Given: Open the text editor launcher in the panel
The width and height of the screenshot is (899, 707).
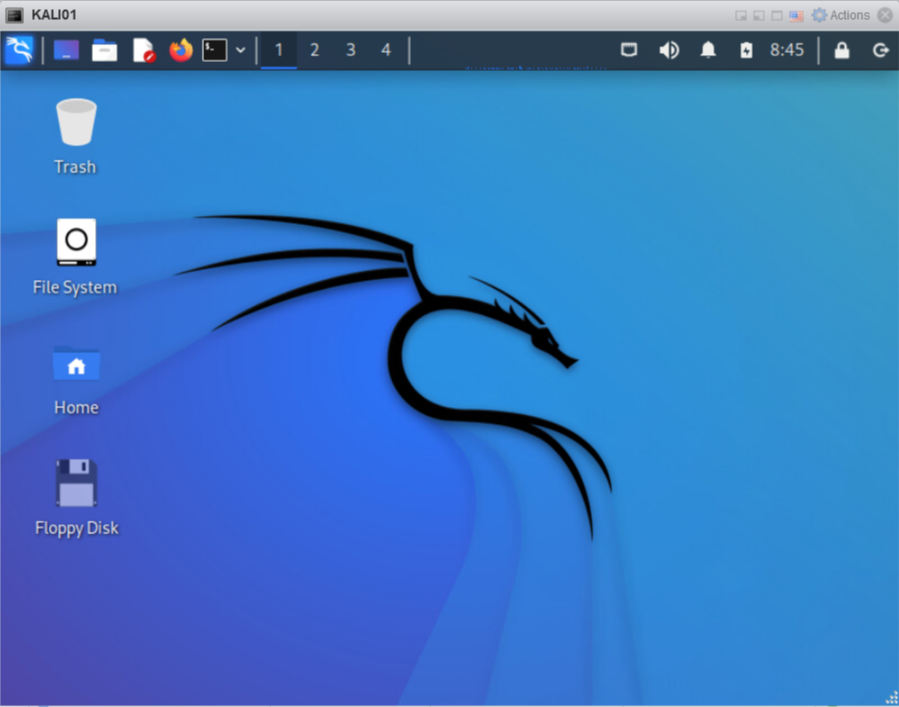Looking at the screenshot, I should click(143, 50).
